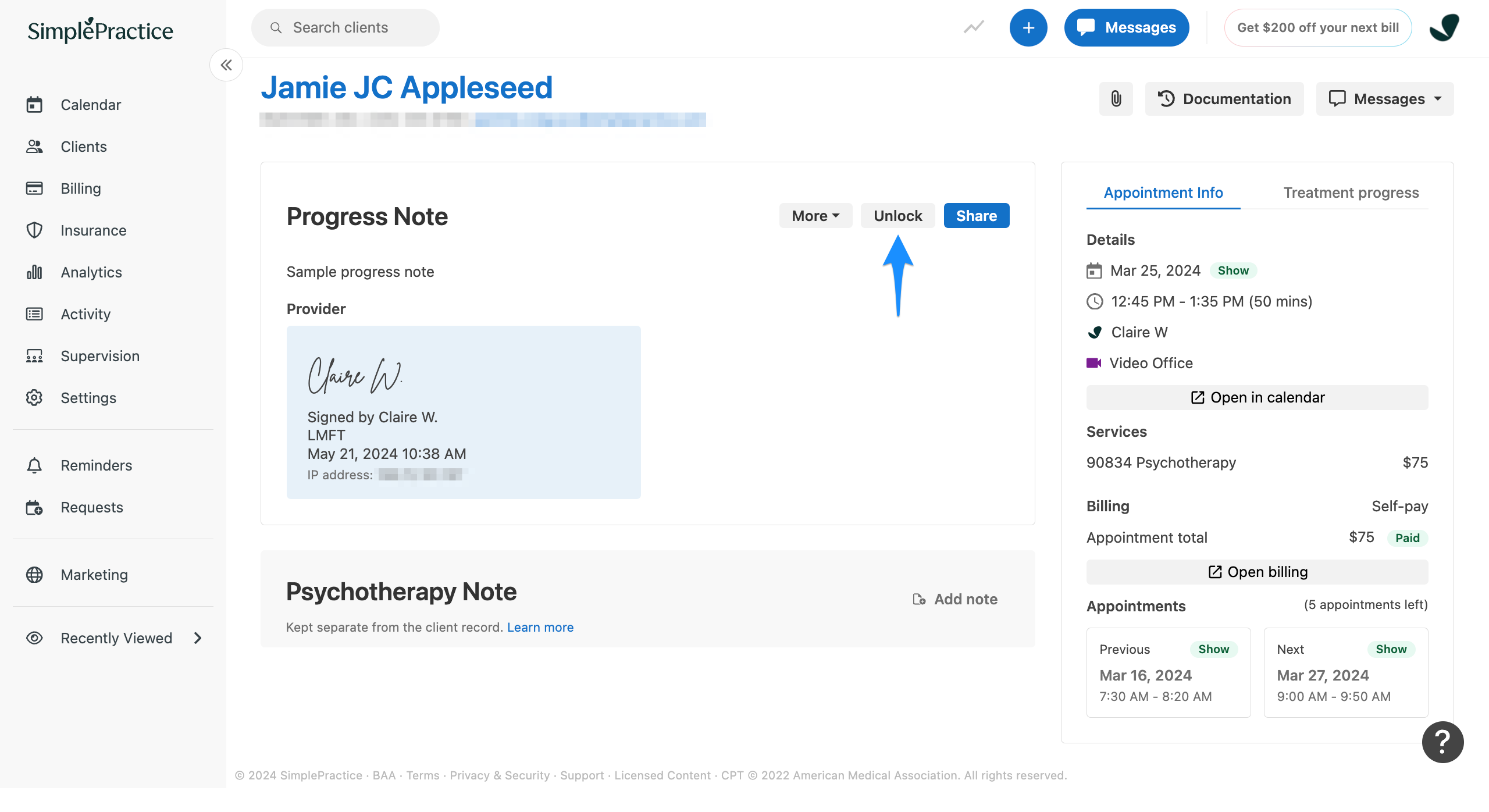Click the Learn more link
Viewport: 1489px width, 812px height.
point(540,627)
